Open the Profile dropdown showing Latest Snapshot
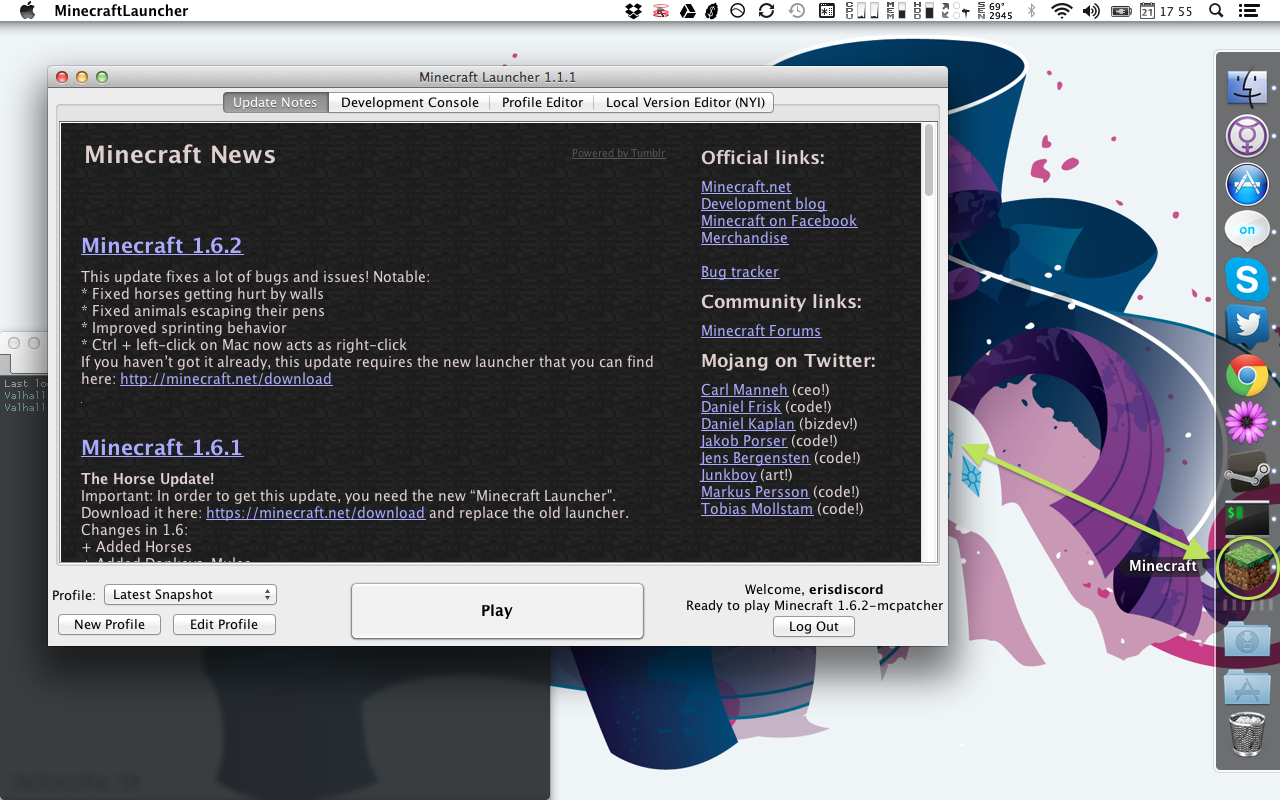Image resolution: width=1280 pixels, height=800 pixels. pyautogui.click(x=190, y=595)
